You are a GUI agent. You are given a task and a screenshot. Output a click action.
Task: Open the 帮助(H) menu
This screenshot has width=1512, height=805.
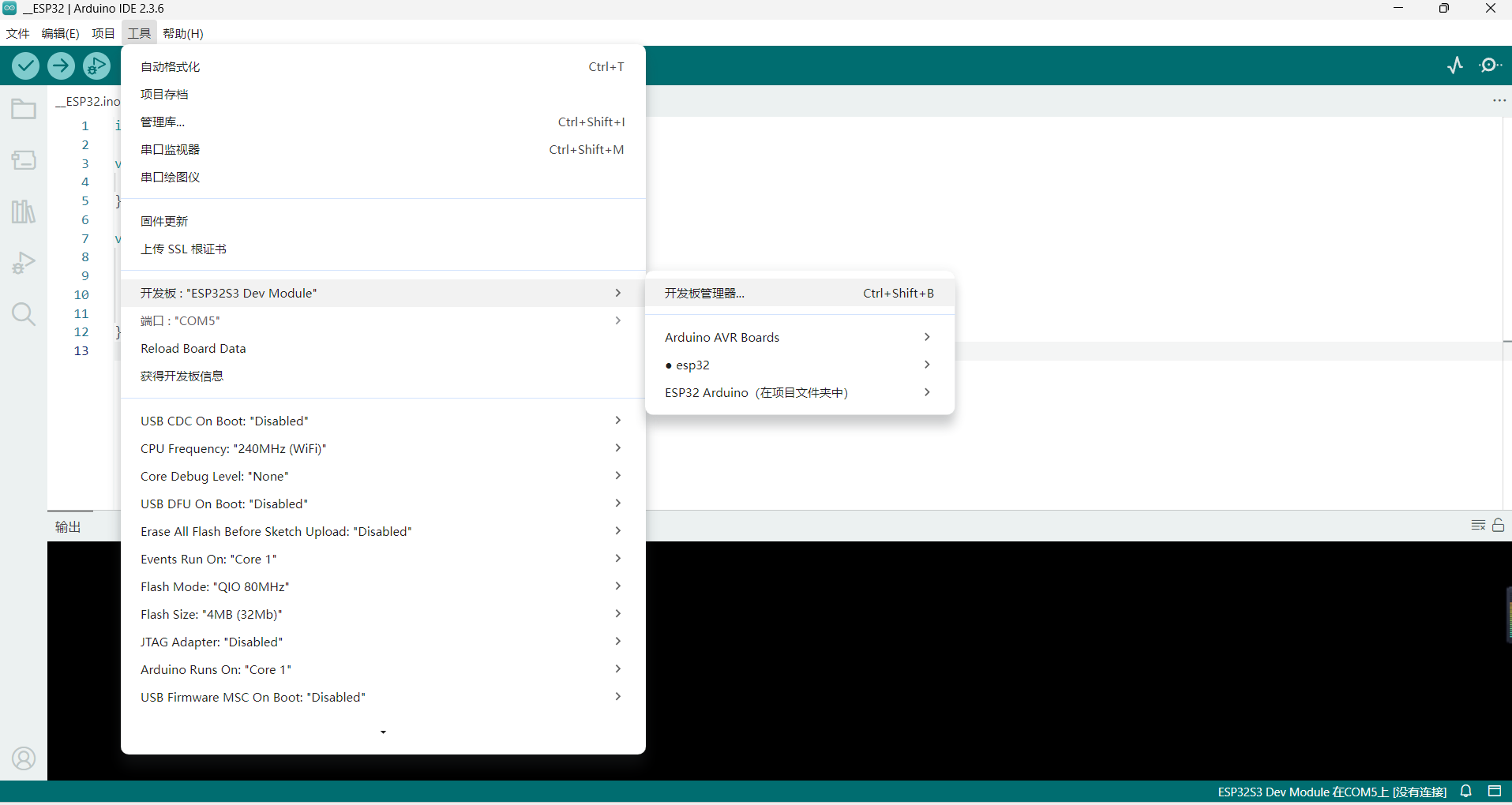click(183, 33)
